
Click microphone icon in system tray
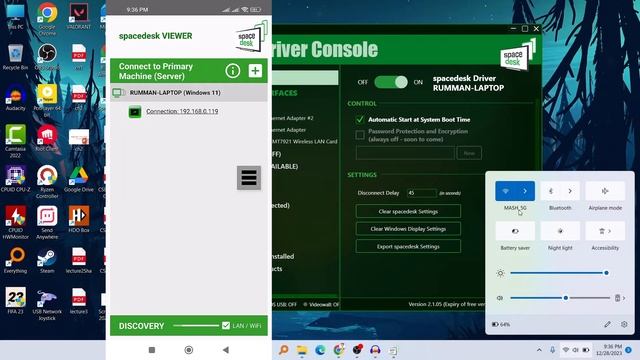coord(552,350)
